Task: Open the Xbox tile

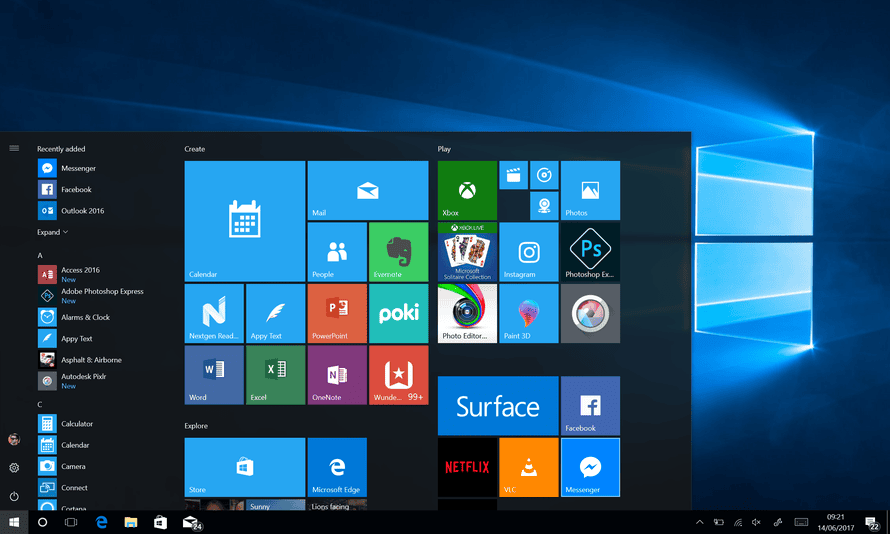Action: [467, 190]
